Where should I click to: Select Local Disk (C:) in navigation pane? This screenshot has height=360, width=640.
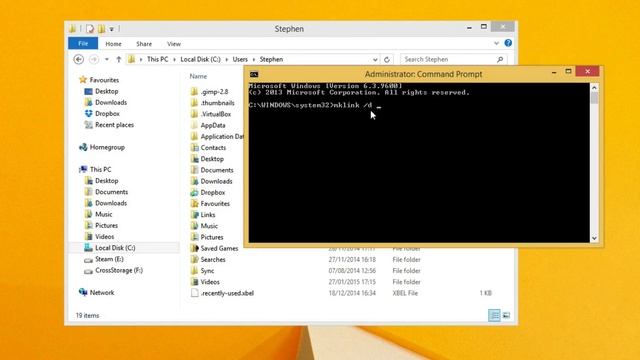pos(115,248)
